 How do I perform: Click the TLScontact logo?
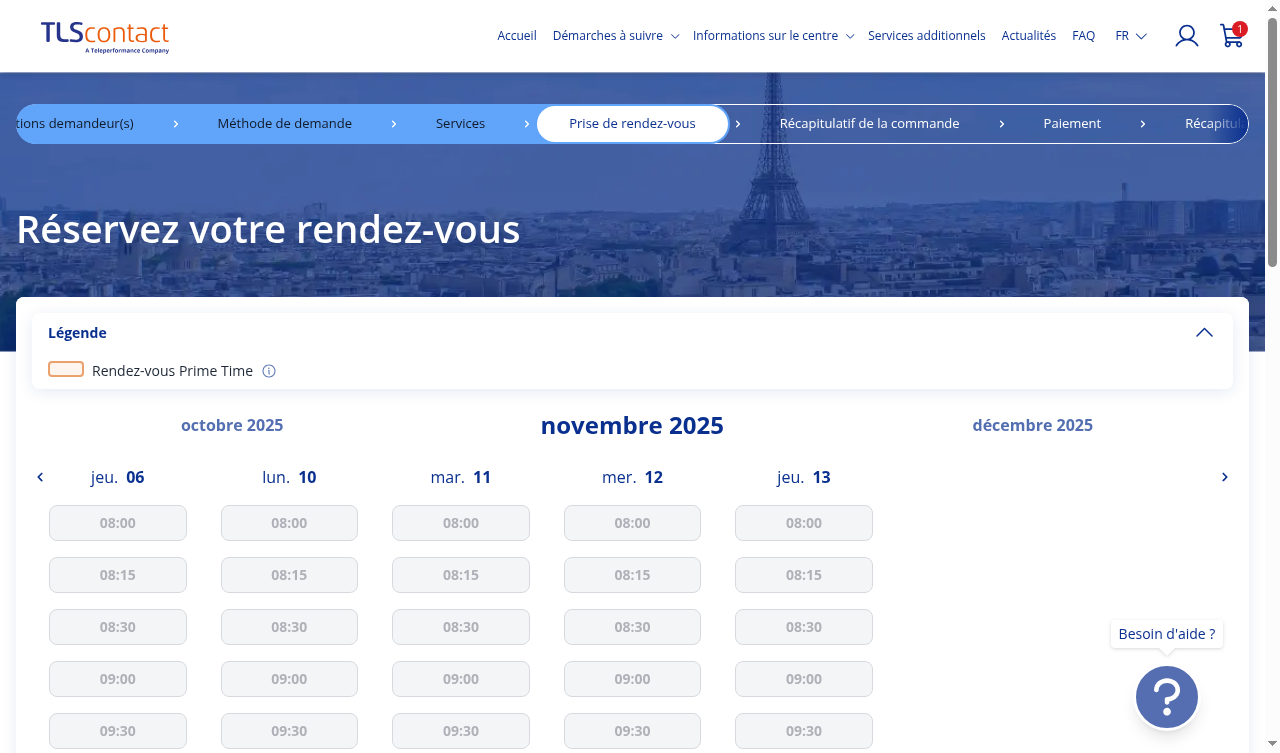coord(105,37)
